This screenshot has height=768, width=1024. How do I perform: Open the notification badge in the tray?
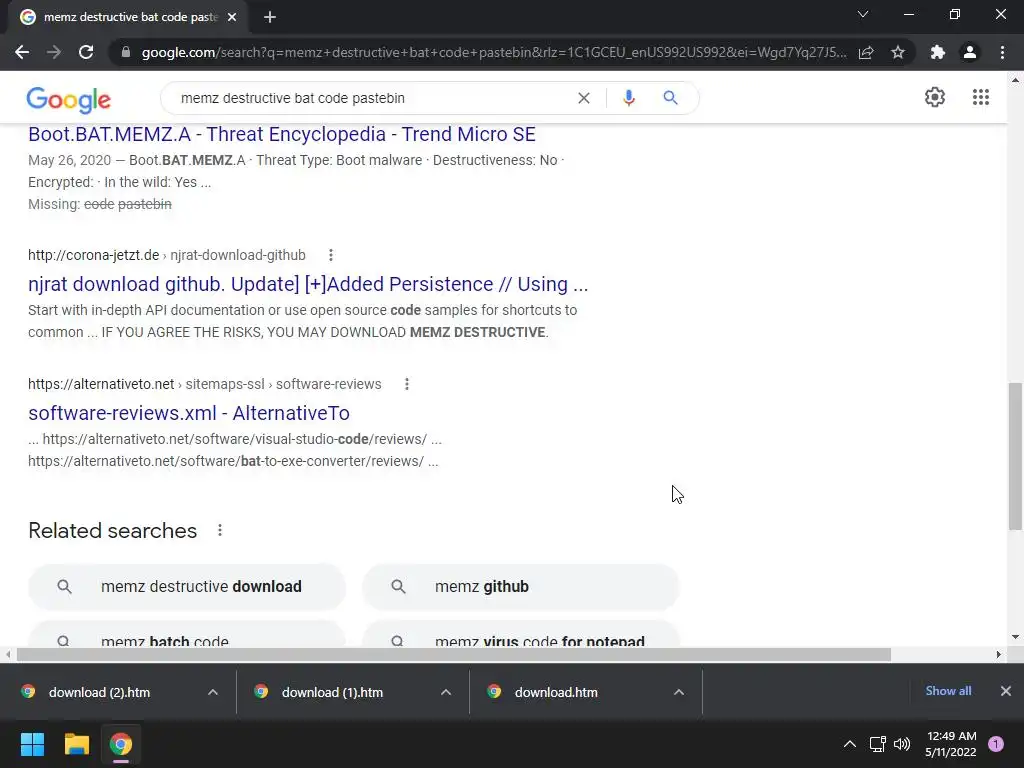tap(996, 744)
